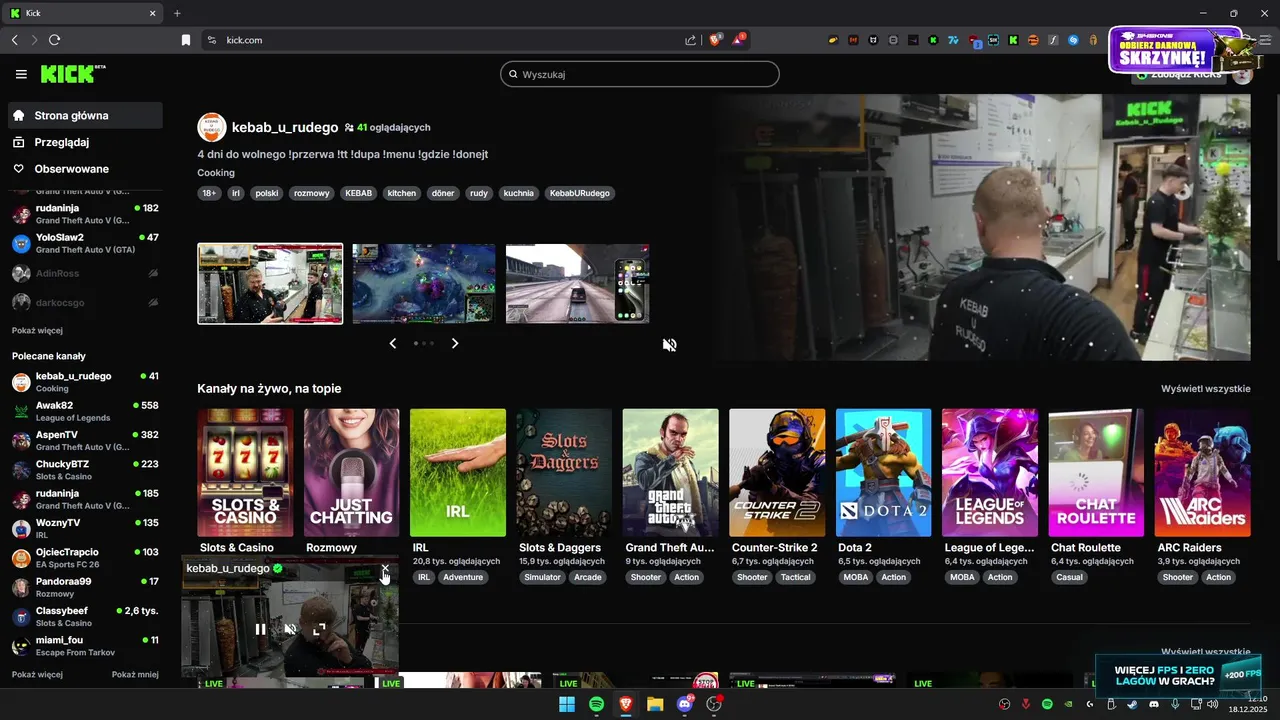This screenshot has width=1280, height=720.
Task: Click the share icon in address bar
Action: (690, 40)
